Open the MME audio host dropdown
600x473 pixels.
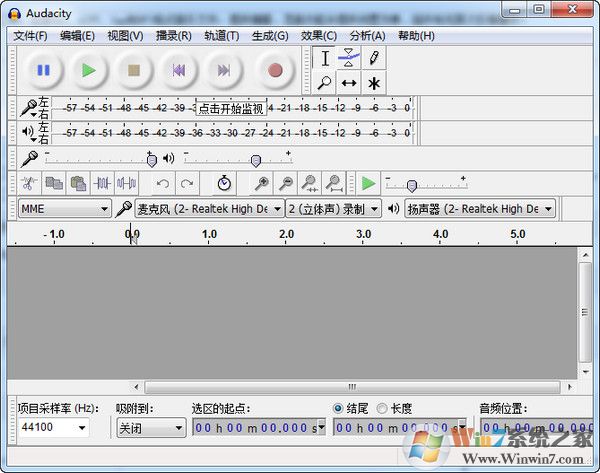(64, 209)
